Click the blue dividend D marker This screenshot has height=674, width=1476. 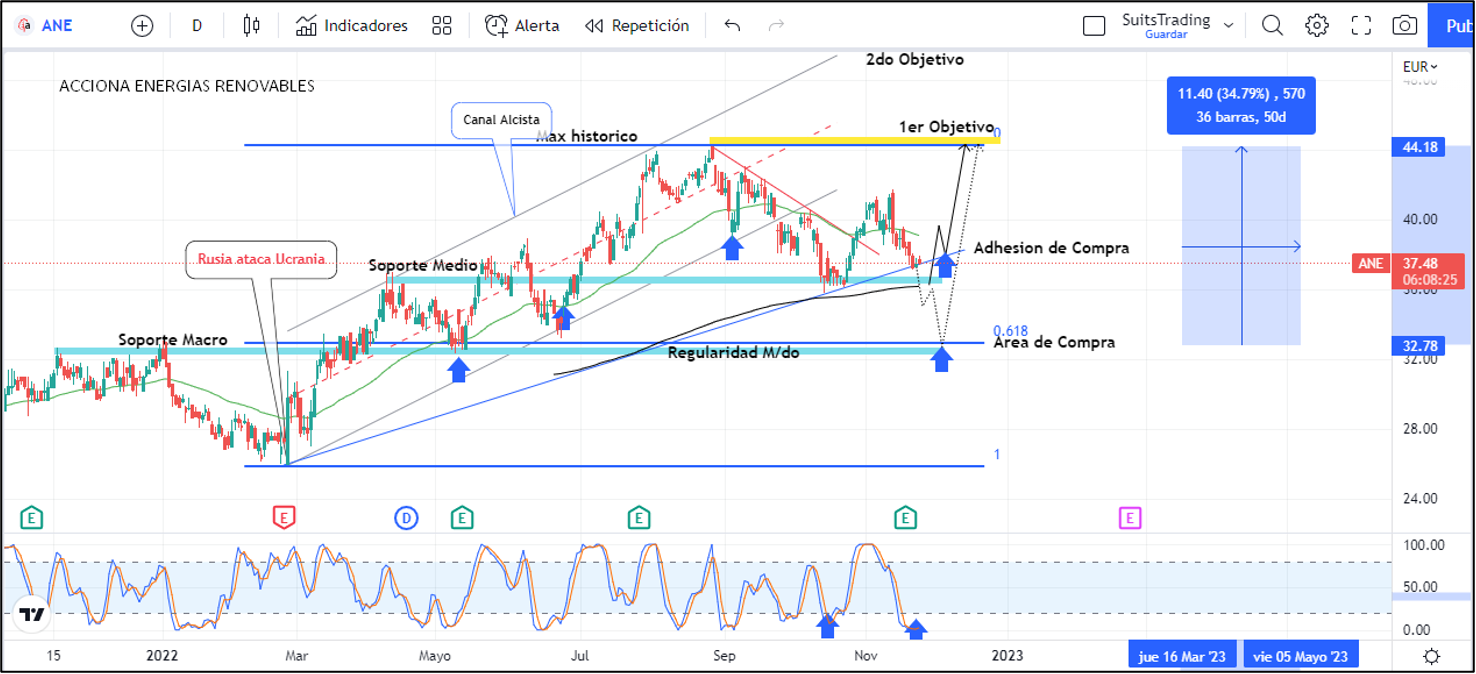406,518
